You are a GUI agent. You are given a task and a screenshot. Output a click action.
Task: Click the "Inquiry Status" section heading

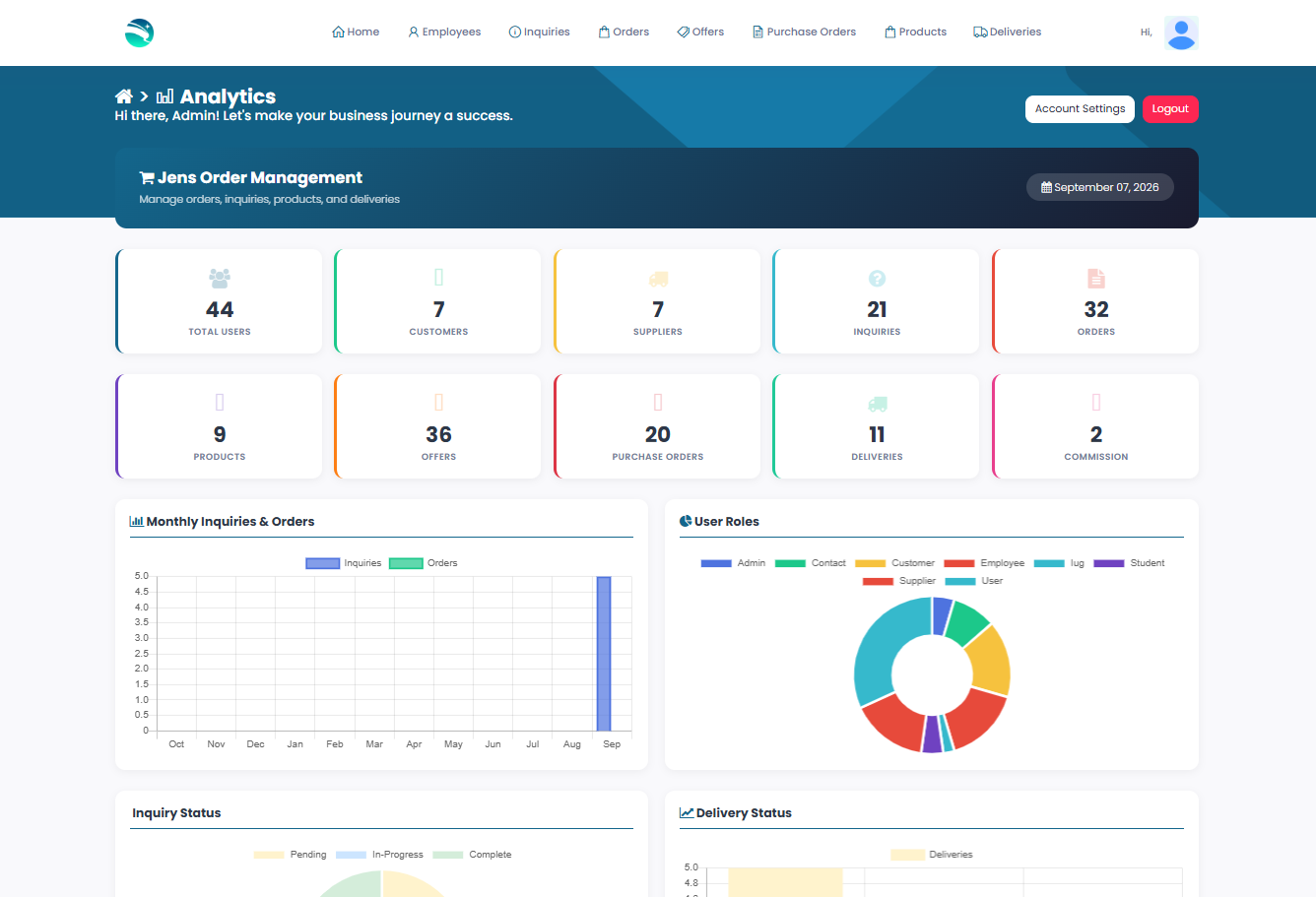[176, 813]
